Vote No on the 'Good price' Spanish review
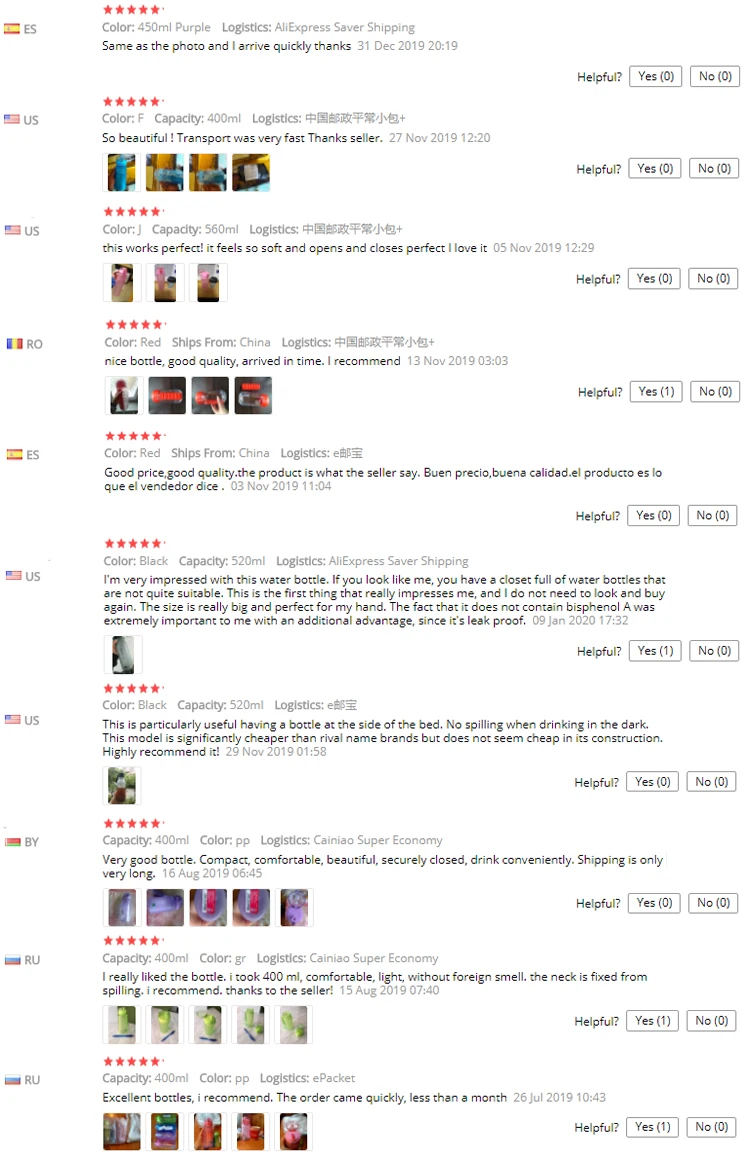This screenshot has height=1162, width=750. tap(713, 515)
